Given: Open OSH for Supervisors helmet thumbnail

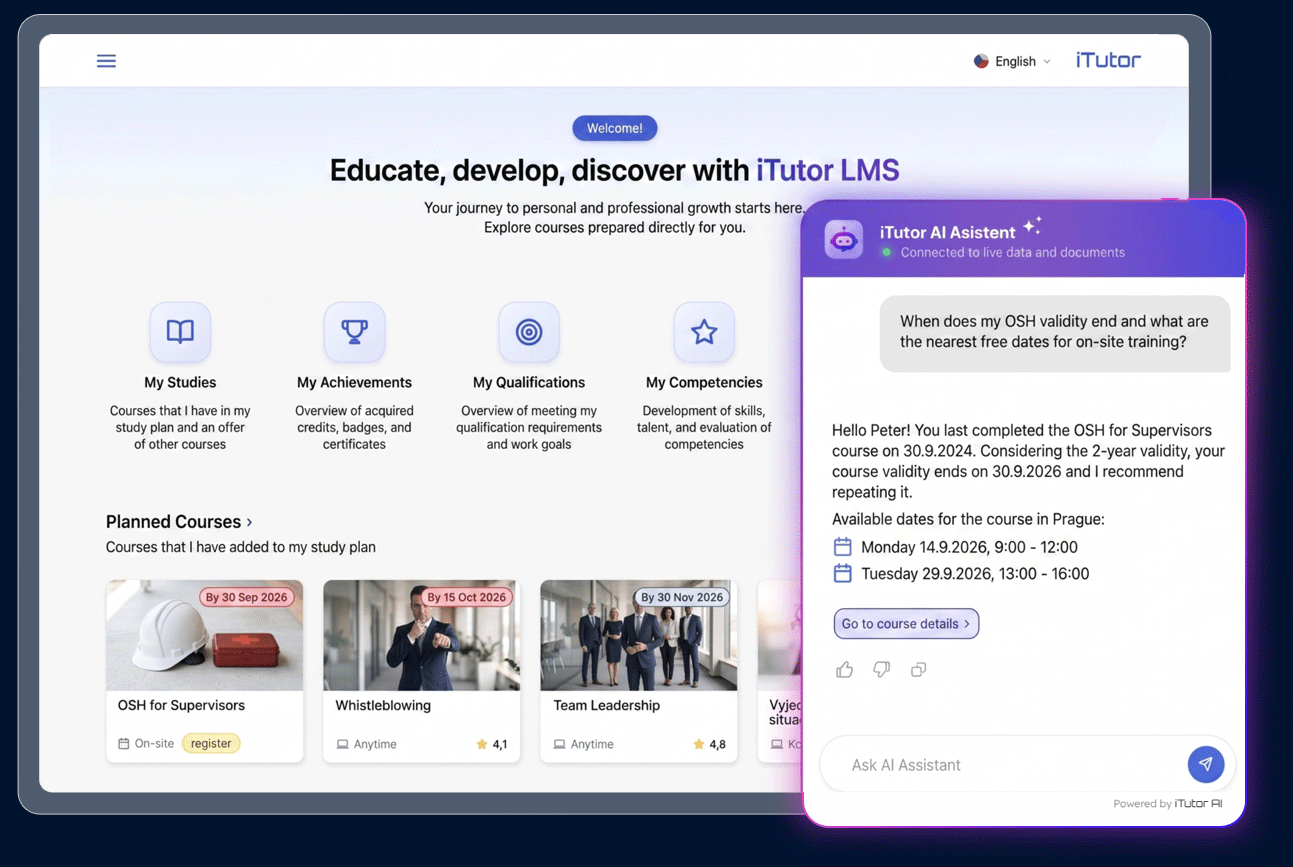Looking at the screenshot, I should coord(204,636).
